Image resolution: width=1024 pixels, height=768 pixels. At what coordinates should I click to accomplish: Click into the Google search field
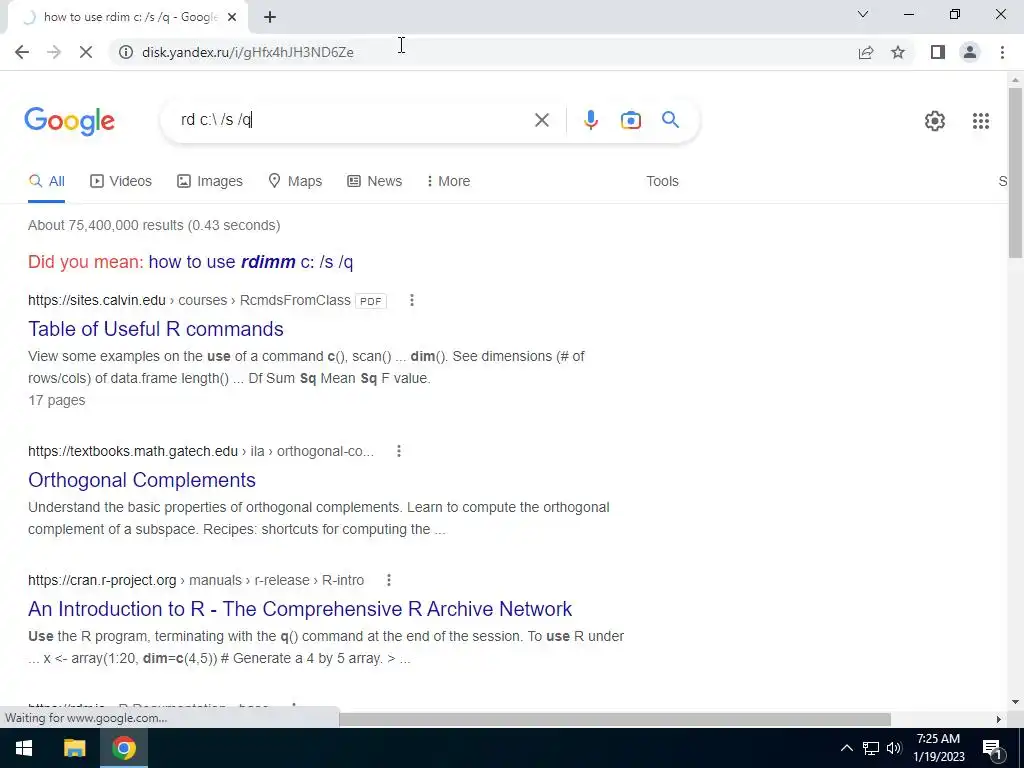[353, 120]
